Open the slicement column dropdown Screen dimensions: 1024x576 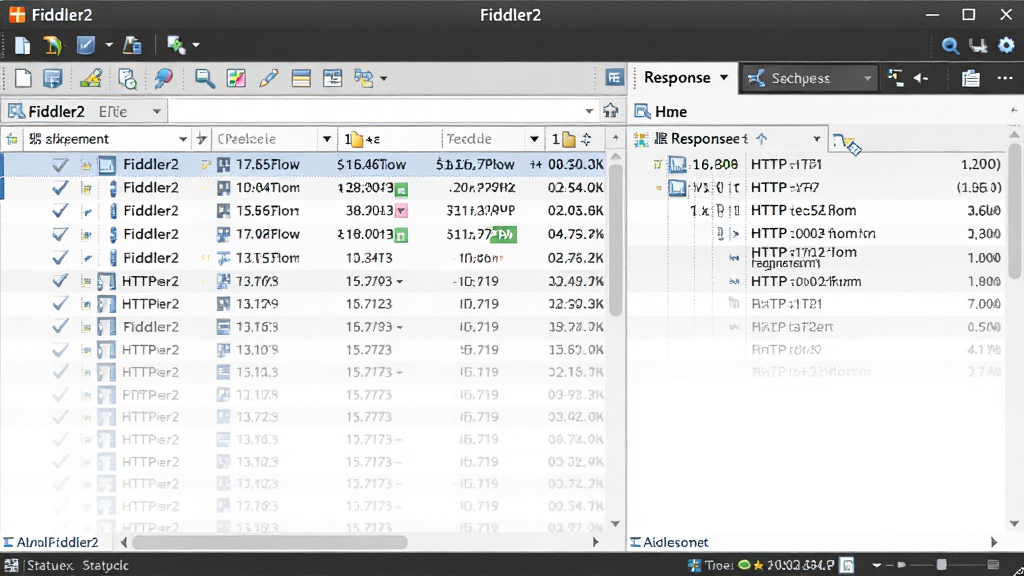[183, 139]
